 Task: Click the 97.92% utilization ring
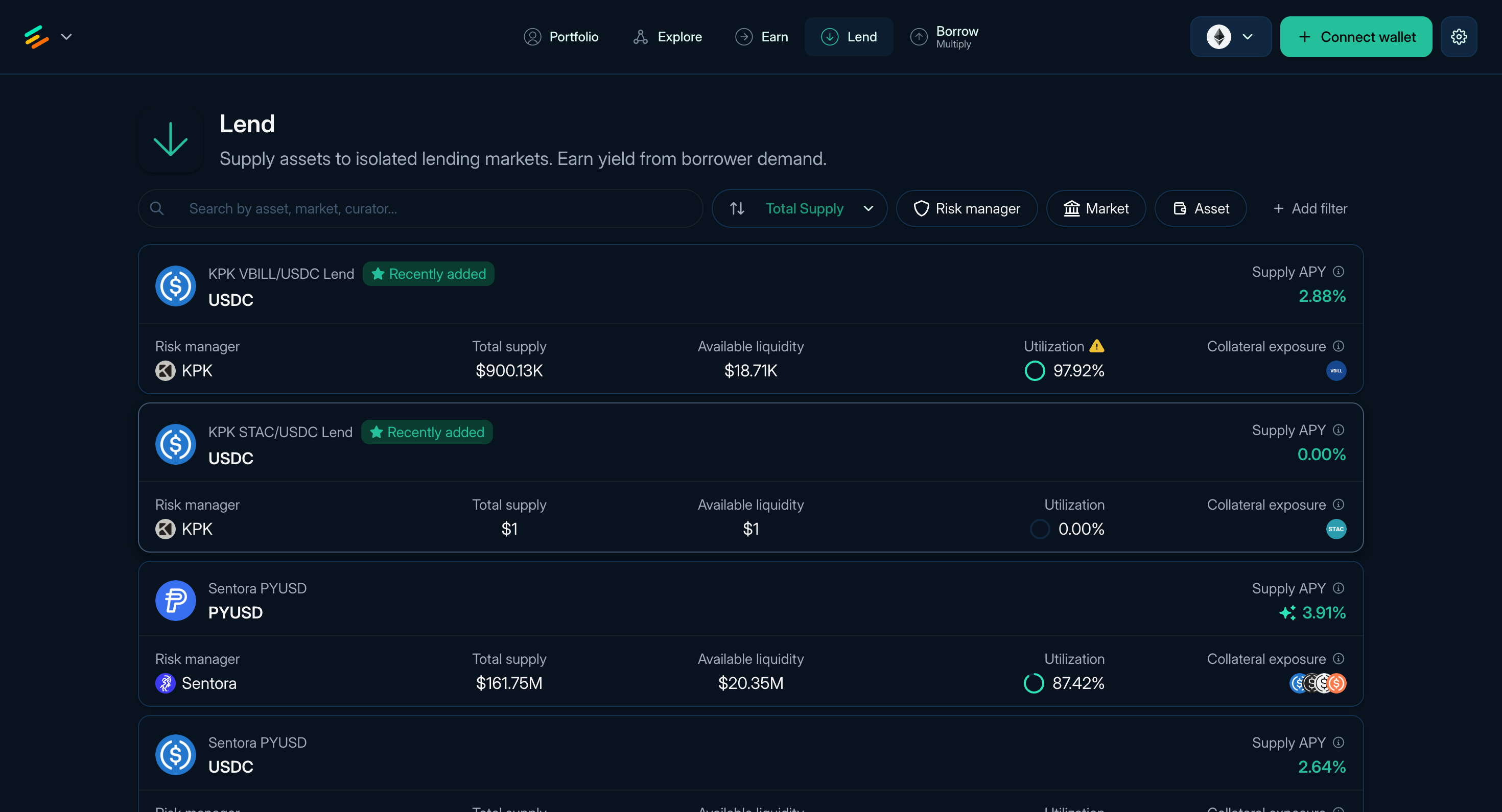[1035, 371]
